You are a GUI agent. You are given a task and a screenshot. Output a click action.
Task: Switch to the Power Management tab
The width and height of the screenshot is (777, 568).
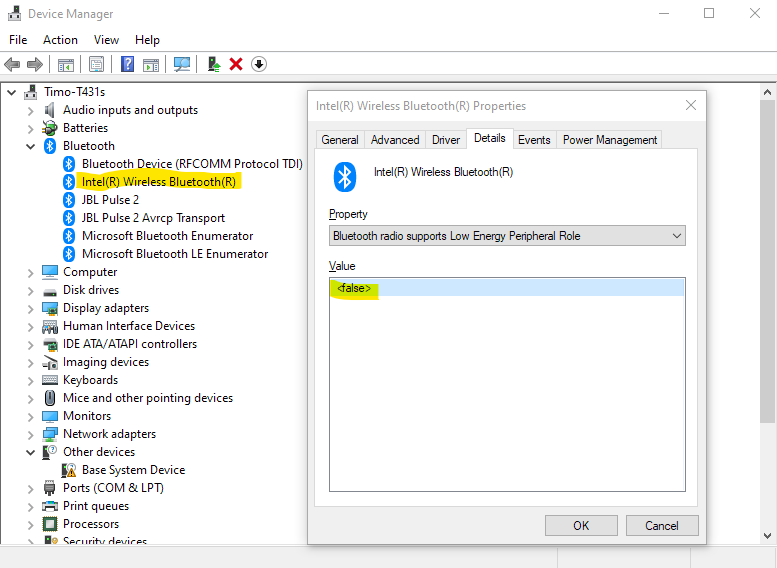pos(610,140)
